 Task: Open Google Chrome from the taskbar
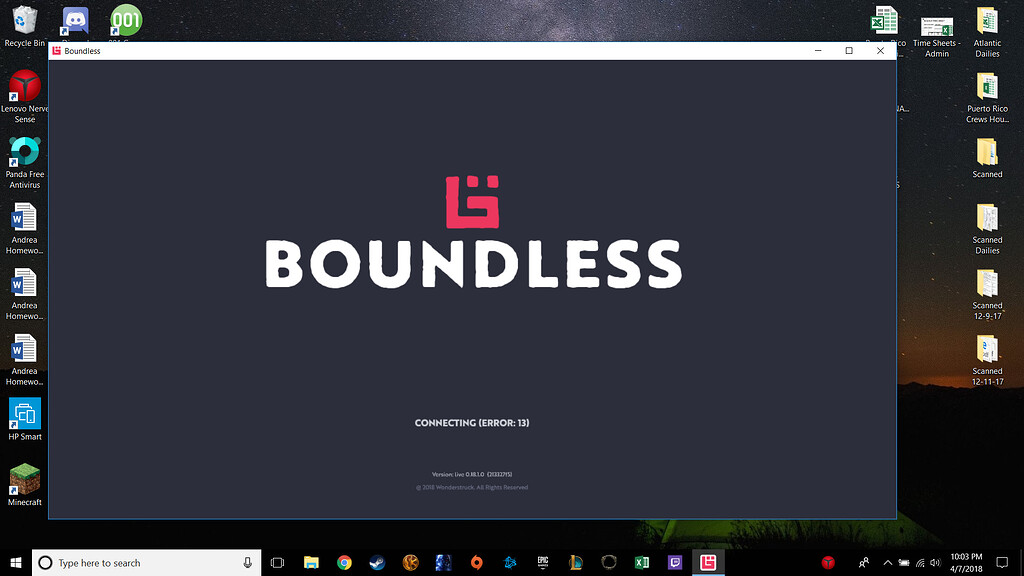(x=344, y=563)
